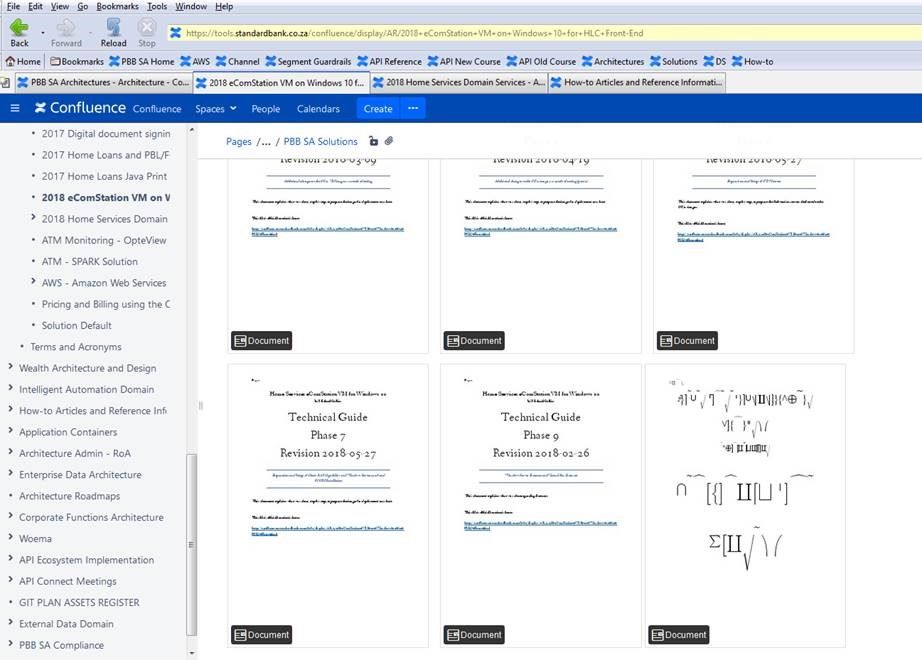922x660 pixels.
Task: Open the Technical Guide Phase 7 thumbnail
Action: (x=328, y=506)
